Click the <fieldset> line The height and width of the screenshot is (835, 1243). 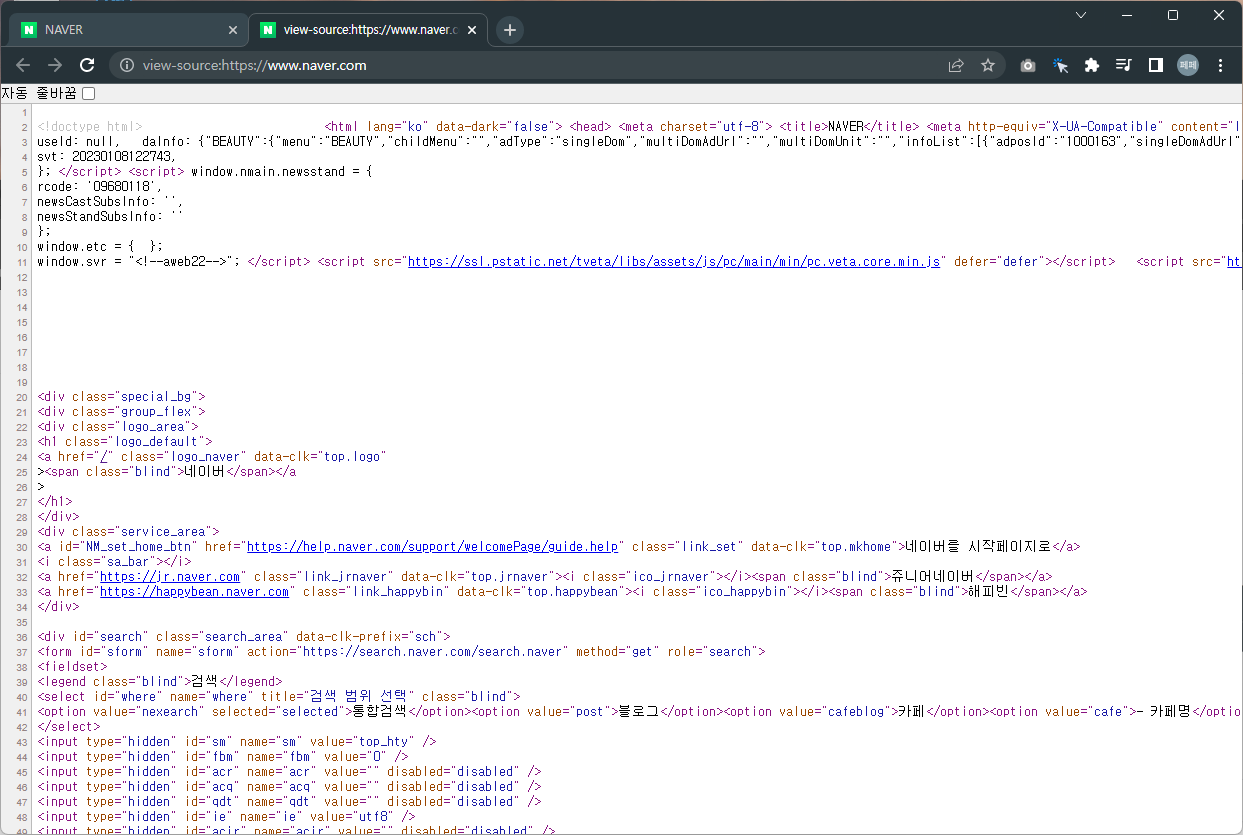point(72,667)
